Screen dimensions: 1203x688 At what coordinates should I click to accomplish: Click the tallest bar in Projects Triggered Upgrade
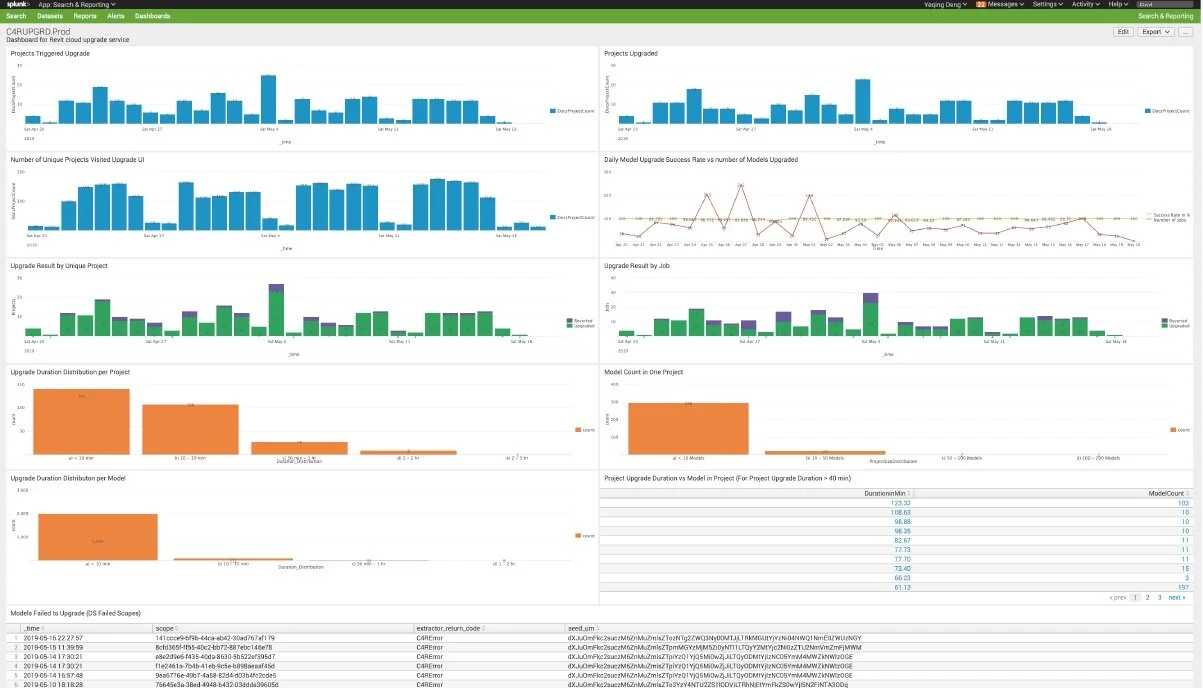point(268,99)
